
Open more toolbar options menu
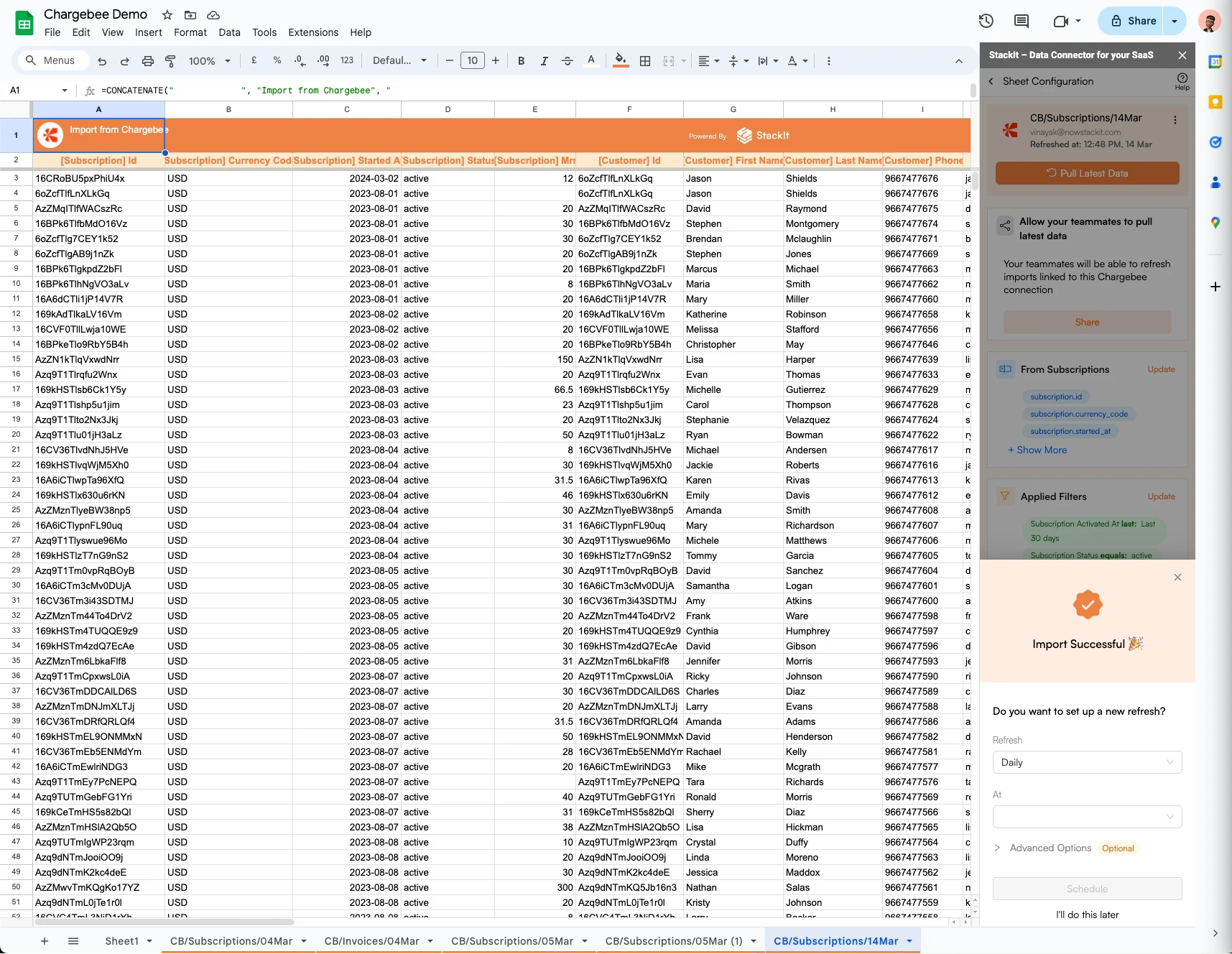point(829,61)
